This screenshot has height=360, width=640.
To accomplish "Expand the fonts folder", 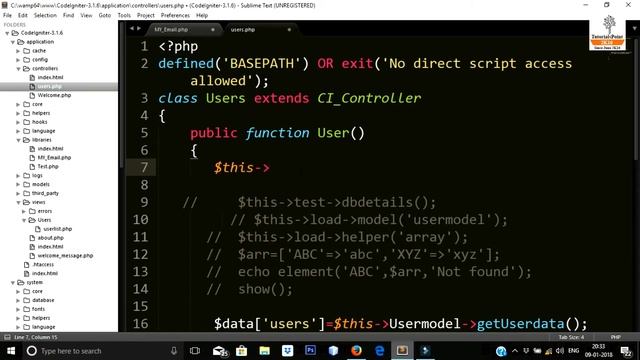I will coord(18,309).
